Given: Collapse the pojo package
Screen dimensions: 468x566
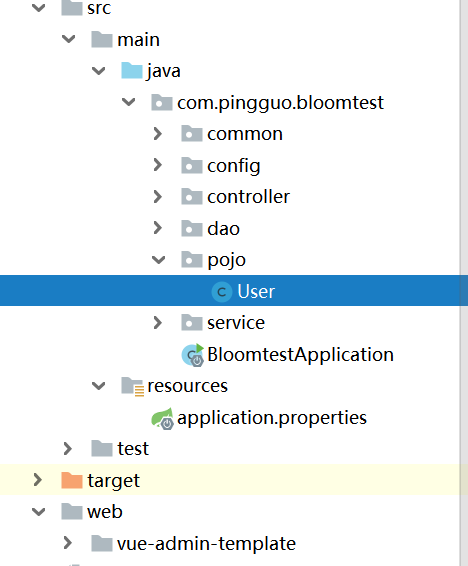Looking at the screenshot, I should (x=158, y=260).
